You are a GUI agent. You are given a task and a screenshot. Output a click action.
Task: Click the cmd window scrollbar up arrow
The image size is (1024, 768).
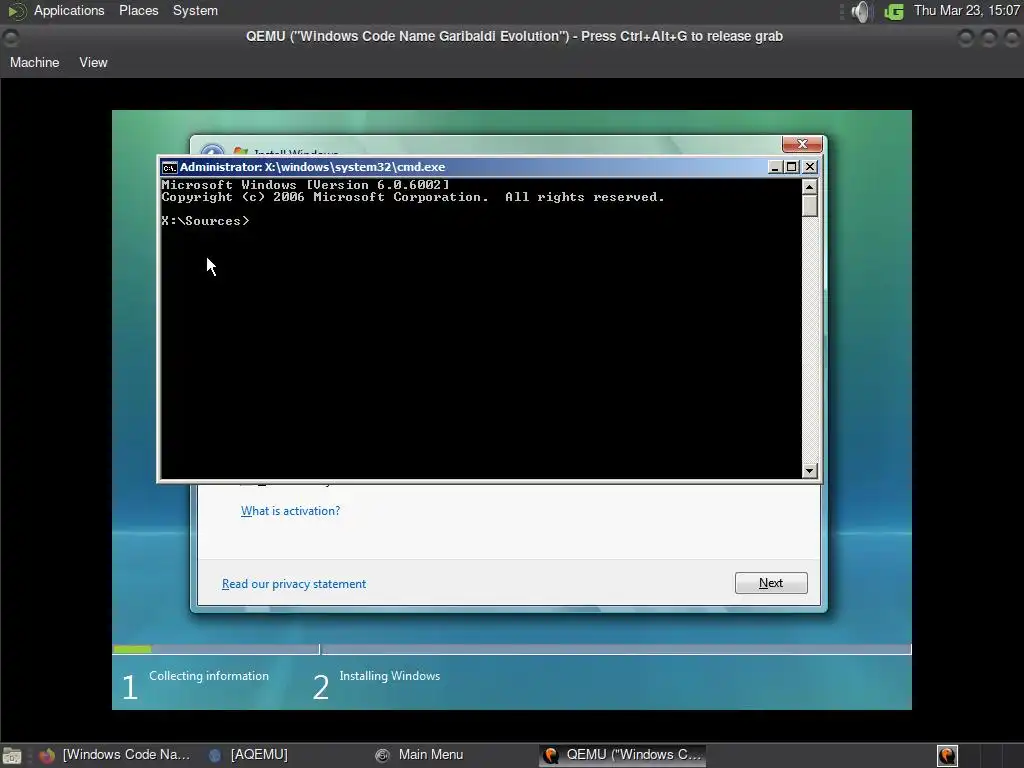[810, 187]
